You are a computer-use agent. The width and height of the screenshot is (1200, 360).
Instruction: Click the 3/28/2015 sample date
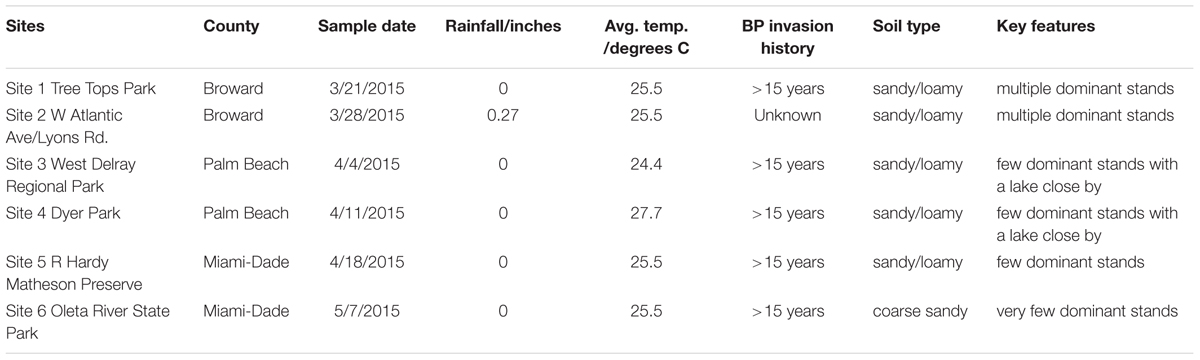point(366,115)
